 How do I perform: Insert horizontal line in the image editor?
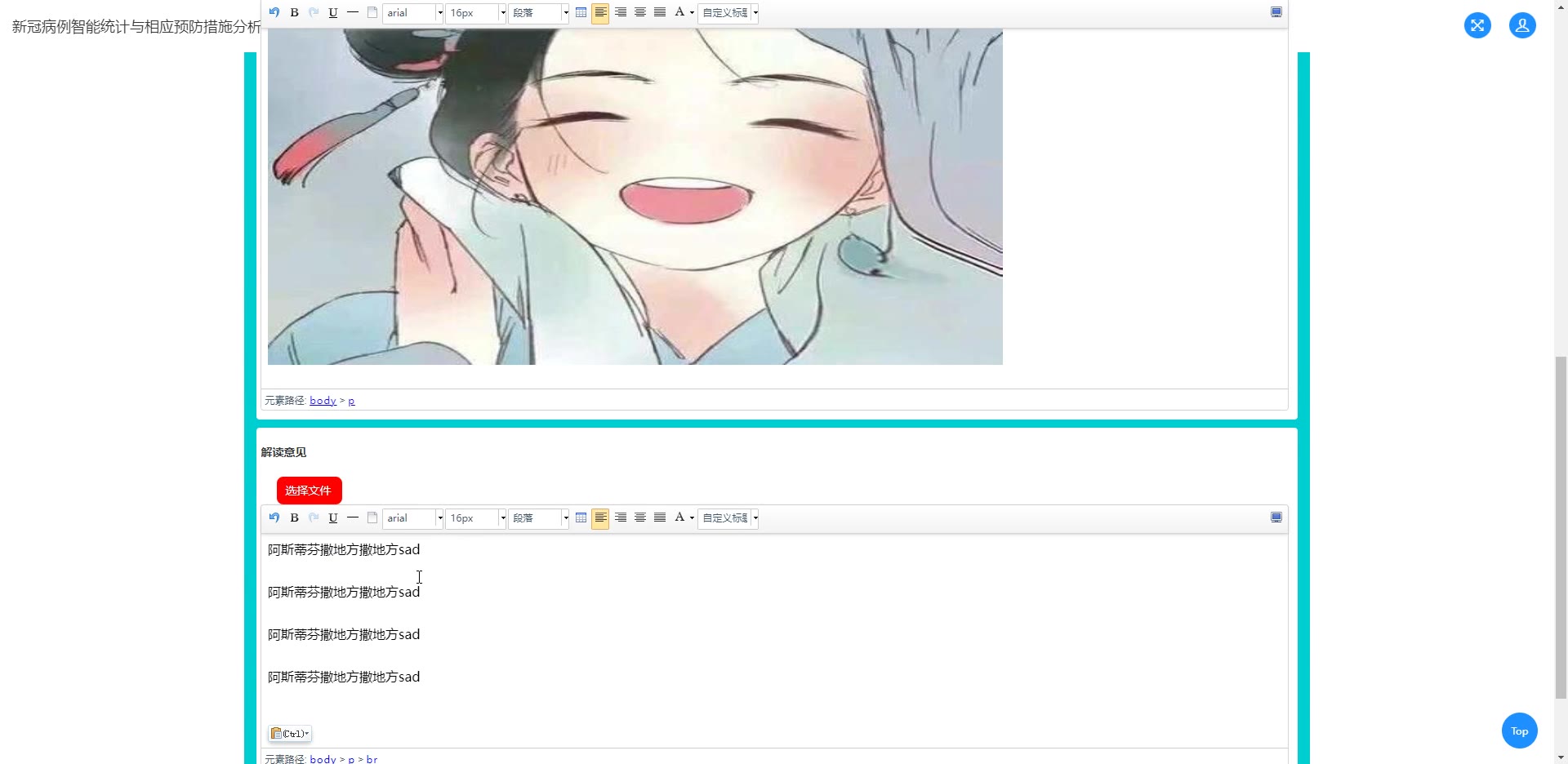pos(353,12)
